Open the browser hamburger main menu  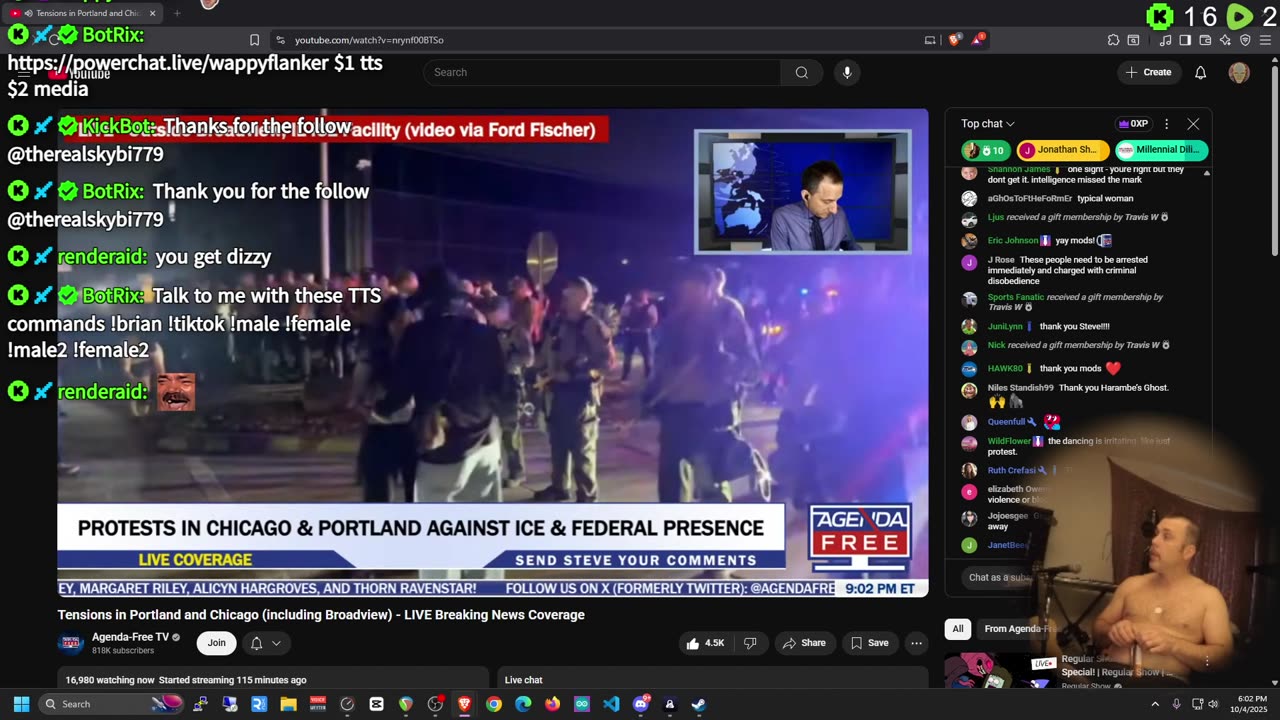[1265, 40]
